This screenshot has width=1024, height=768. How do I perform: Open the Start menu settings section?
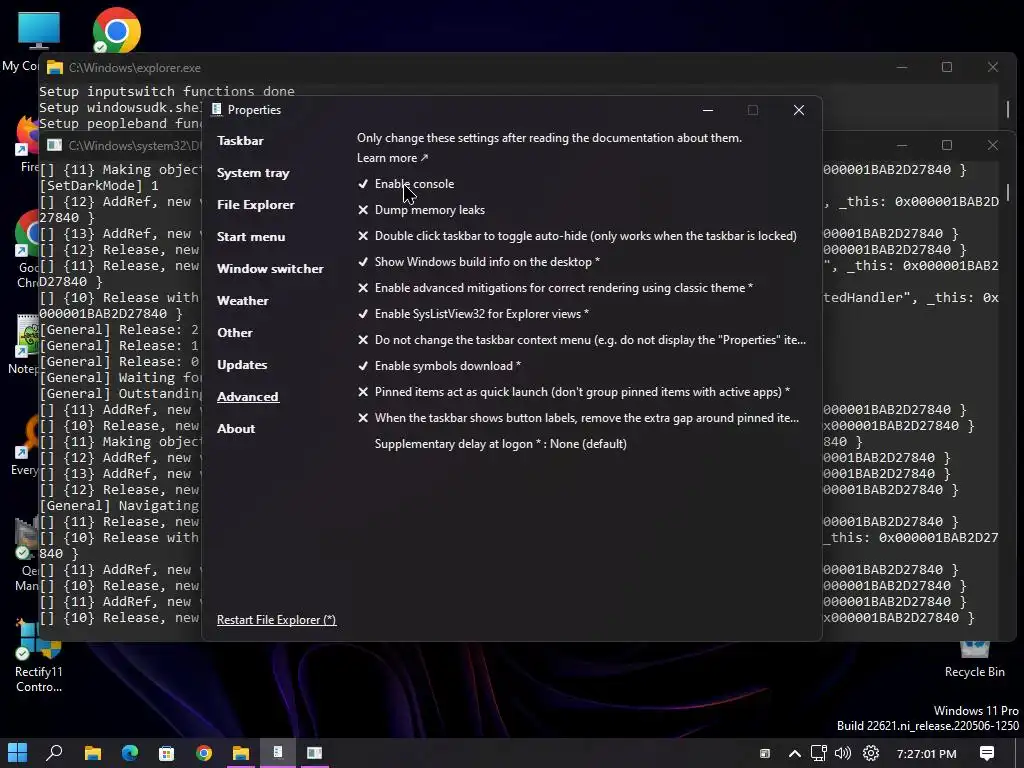(251, 237)
